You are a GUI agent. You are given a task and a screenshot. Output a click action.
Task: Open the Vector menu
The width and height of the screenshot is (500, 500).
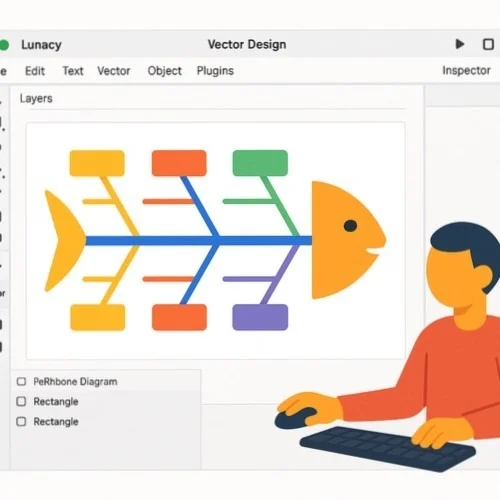pos(114,71)
